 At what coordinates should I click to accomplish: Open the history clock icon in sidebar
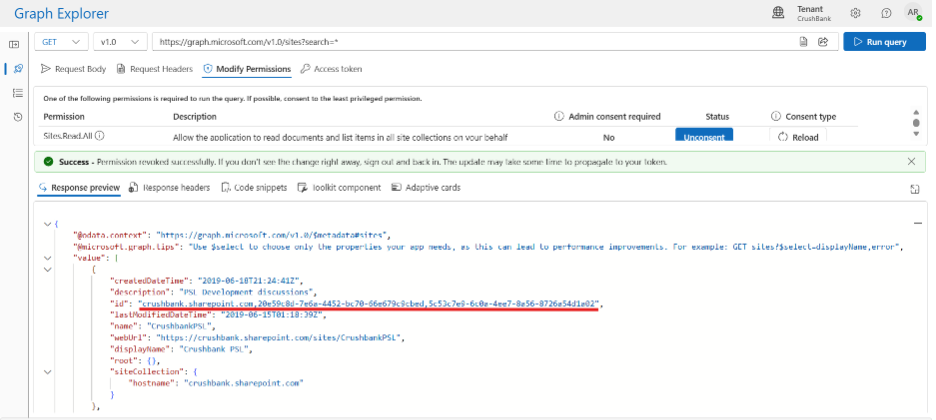coord(18,117)
